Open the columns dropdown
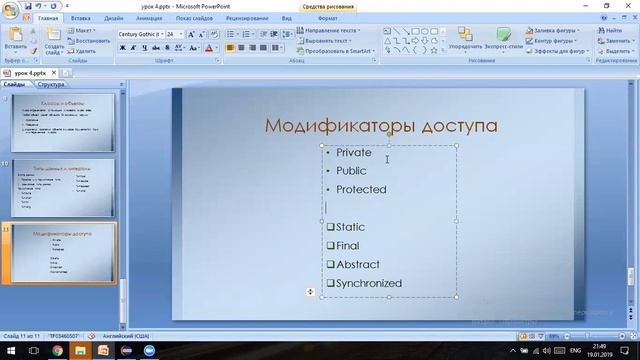Viewport: 640px width, 360px height. pyautogui.click(x=277, y=48)
